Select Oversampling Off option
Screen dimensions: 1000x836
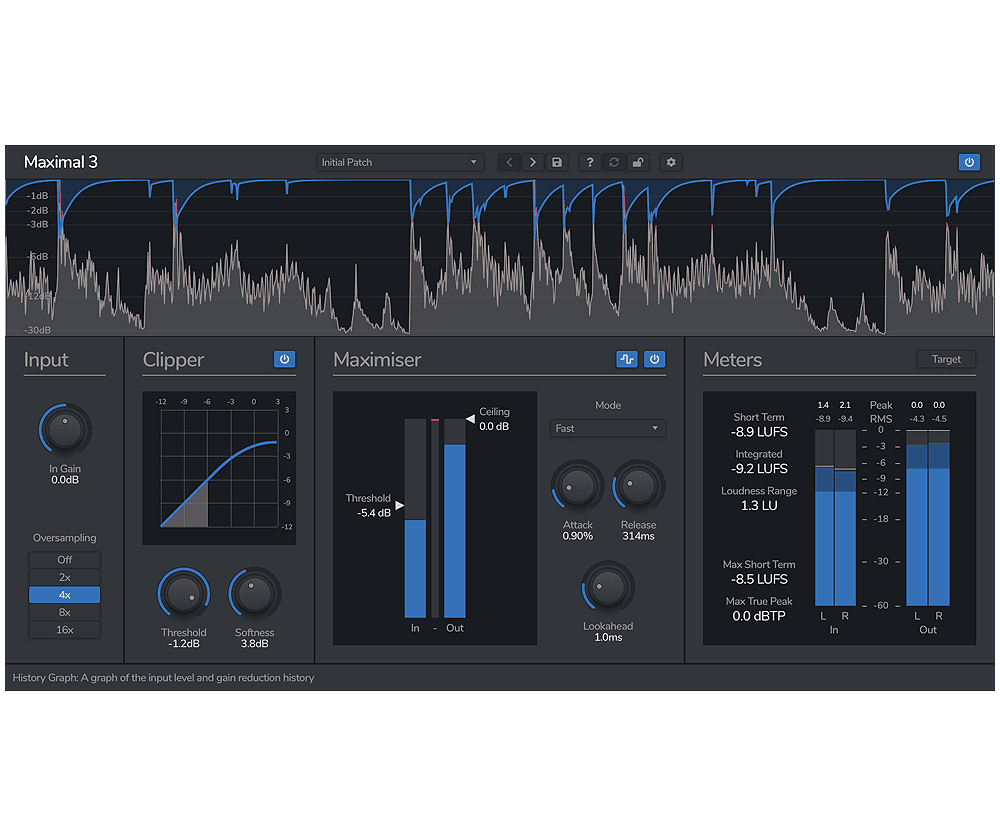[x=64, y=559]
